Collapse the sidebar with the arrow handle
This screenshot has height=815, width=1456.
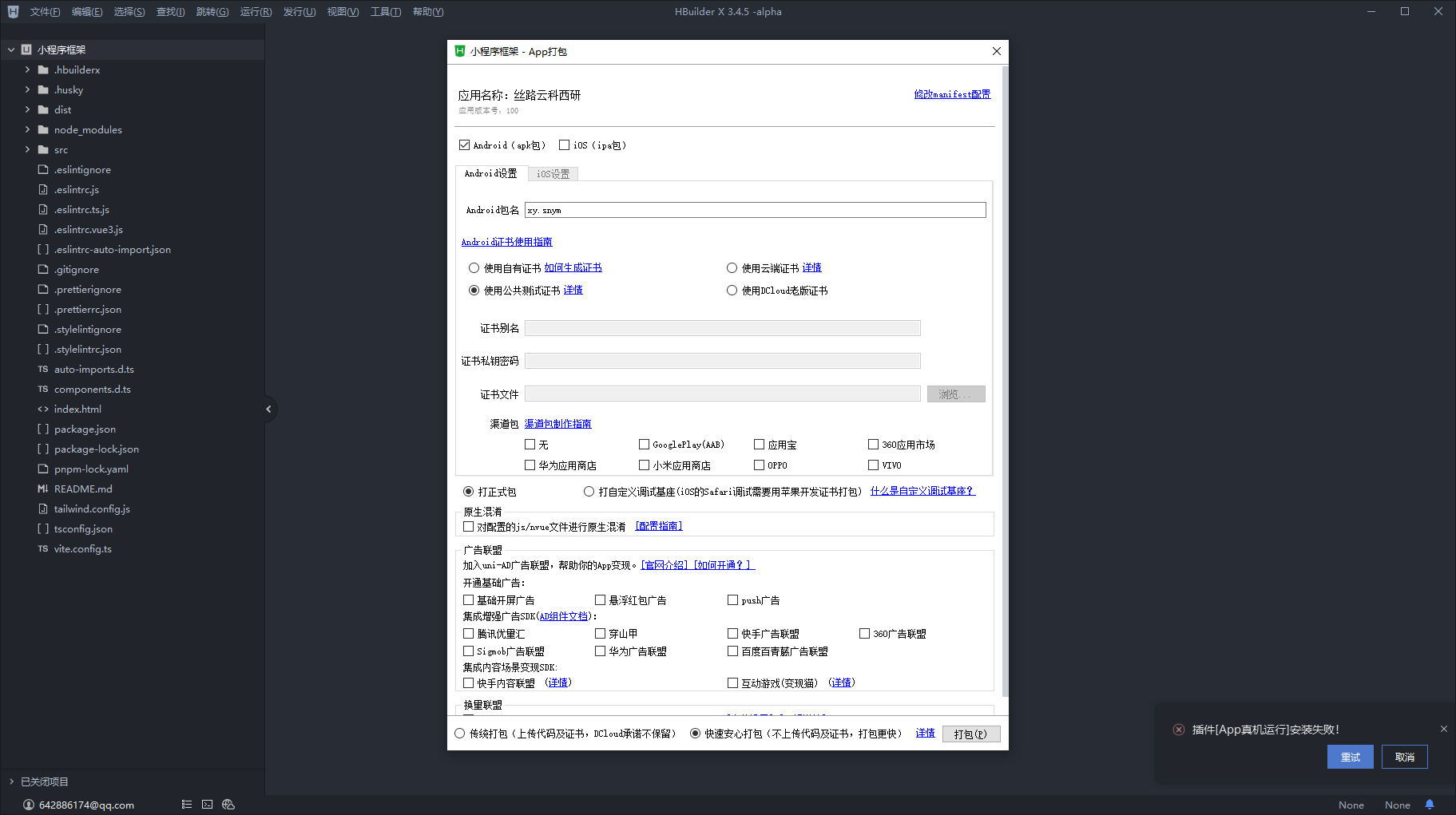269,409
